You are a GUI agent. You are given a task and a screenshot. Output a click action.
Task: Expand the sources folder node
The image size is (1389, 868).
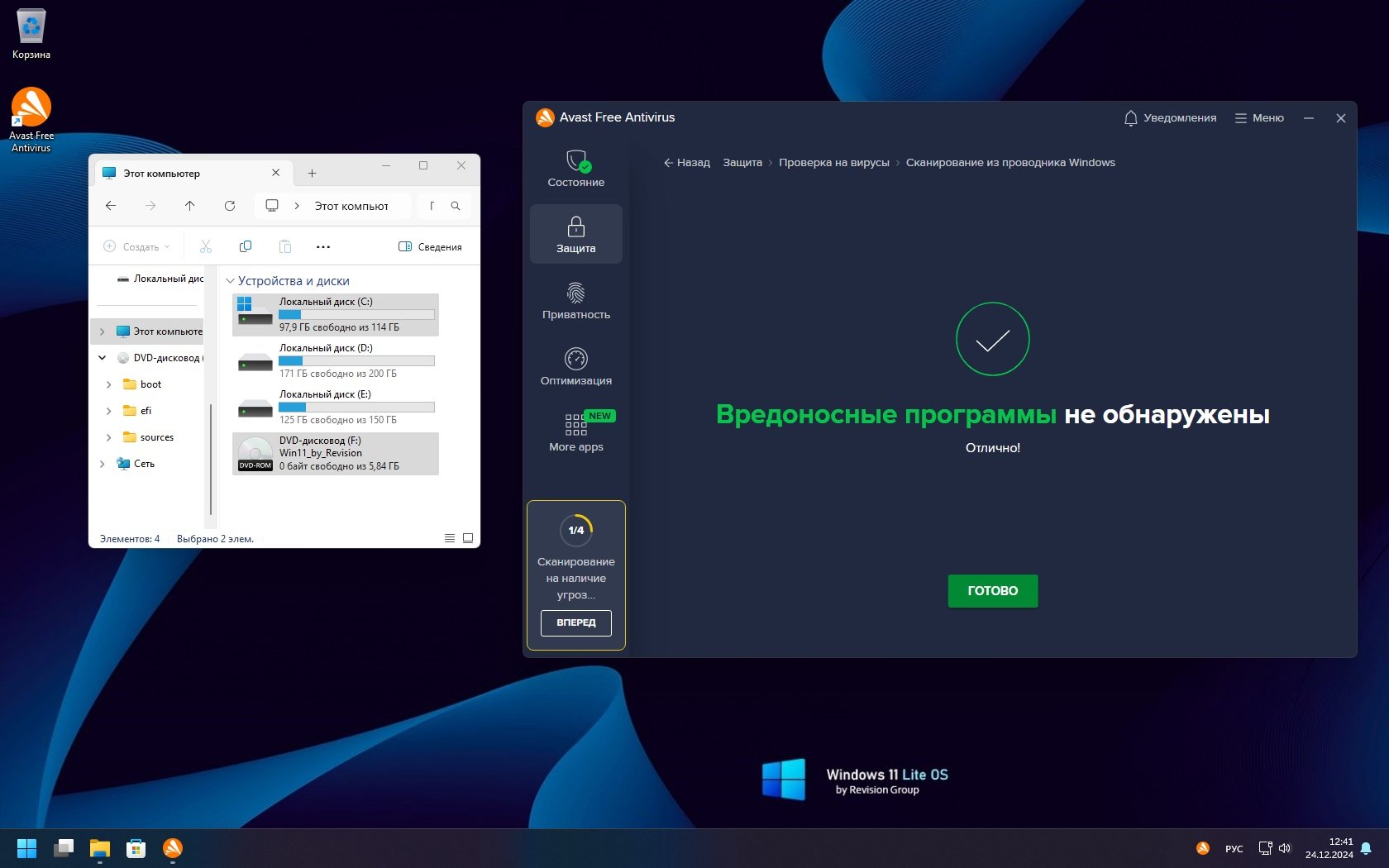[x=109, y=437]
